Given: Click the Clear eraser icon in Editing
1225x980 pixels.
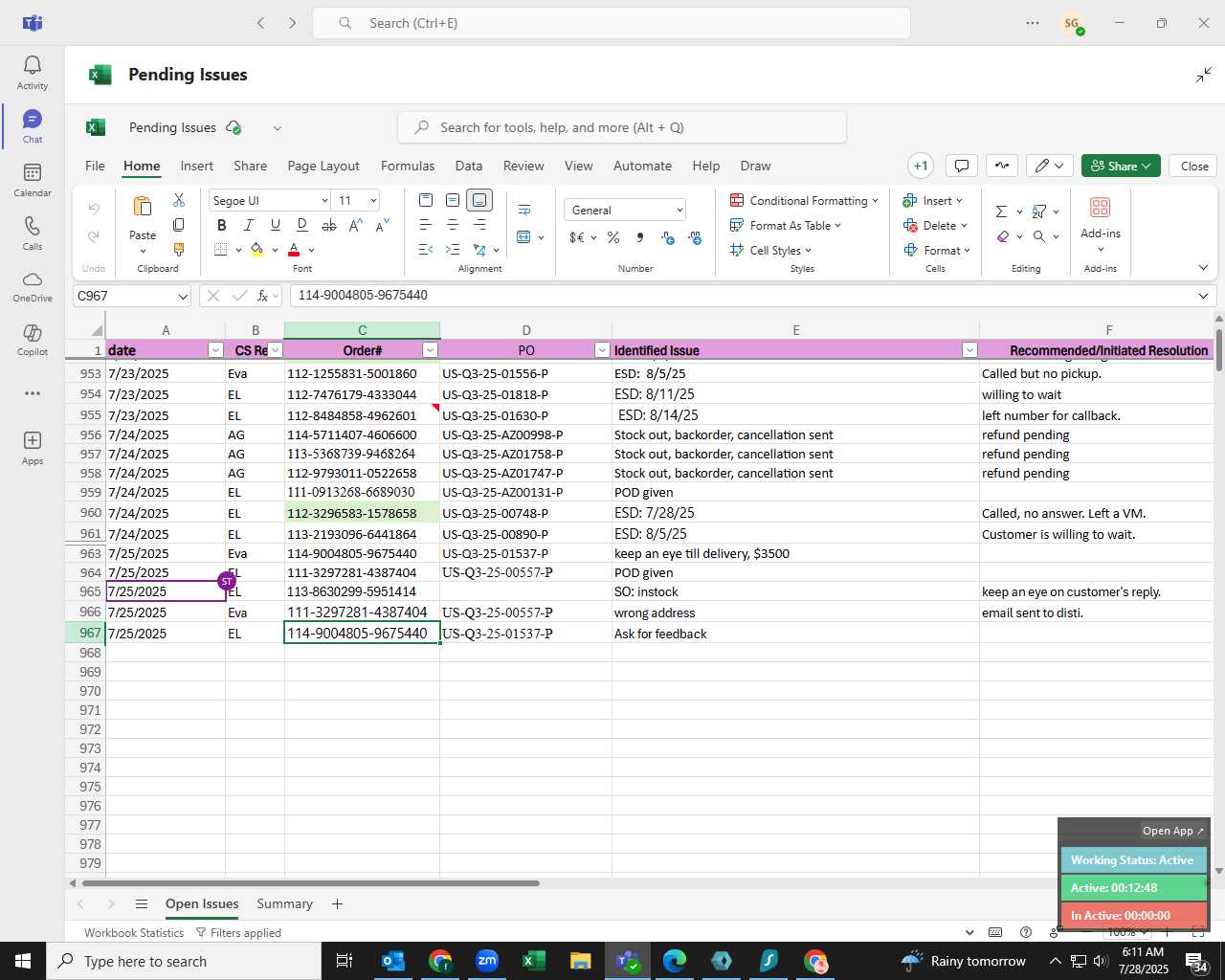Looking at the screenshot, I should [x=1002, y=236].
